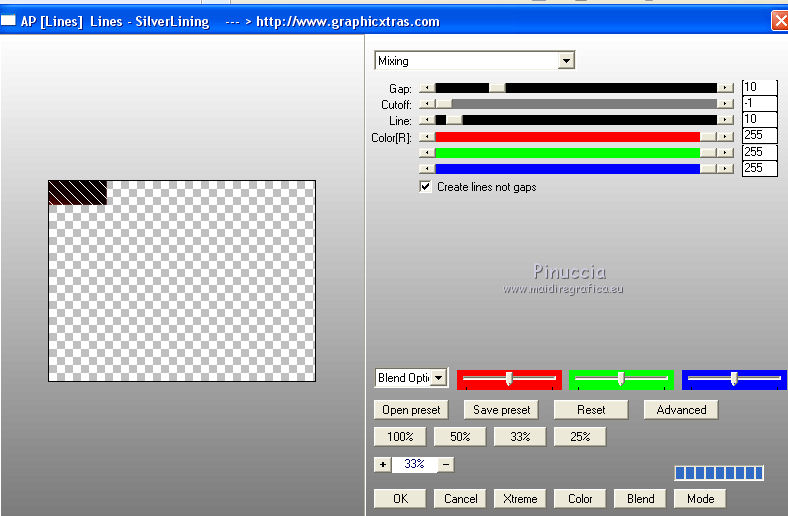Click the Cutoff slider thumb
Viewport: 788px width, 516px height.
(x=444, y=104)
